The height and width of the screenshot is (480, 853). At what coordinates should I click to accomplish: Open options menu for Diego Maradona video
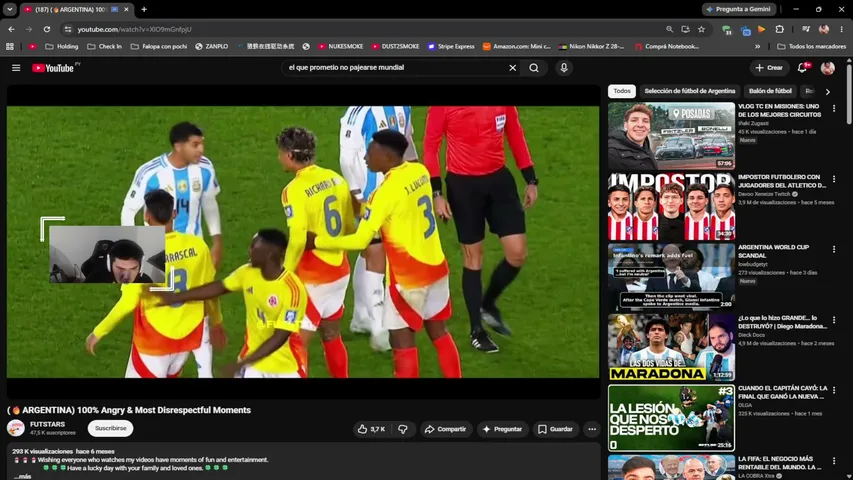[834, 319]
